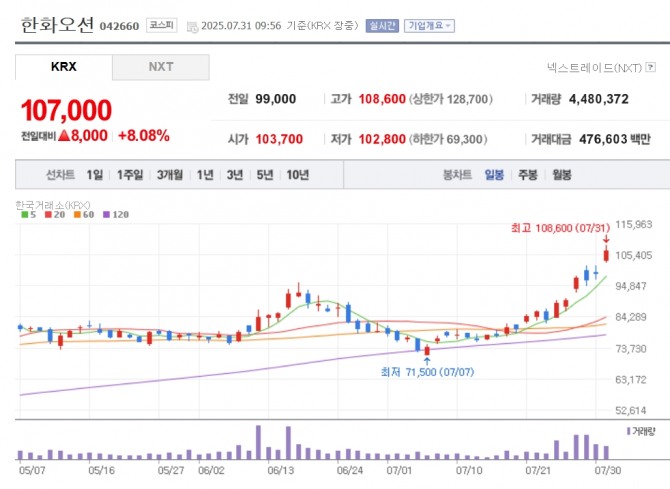Click the calendar icon beside the date
This screenshot has width=670, height=489.
point(193,27)
